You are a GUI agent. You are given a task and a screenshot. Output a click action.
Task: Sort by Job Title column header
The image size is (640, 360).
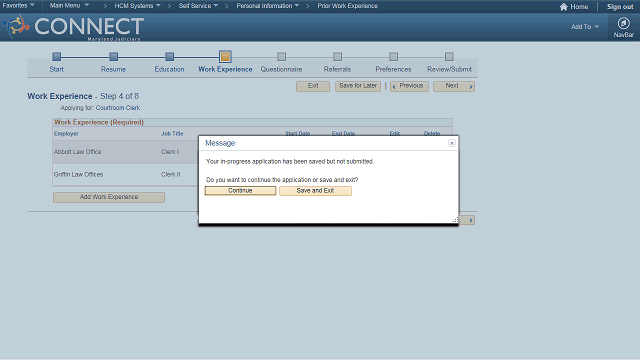pos(172,133)
